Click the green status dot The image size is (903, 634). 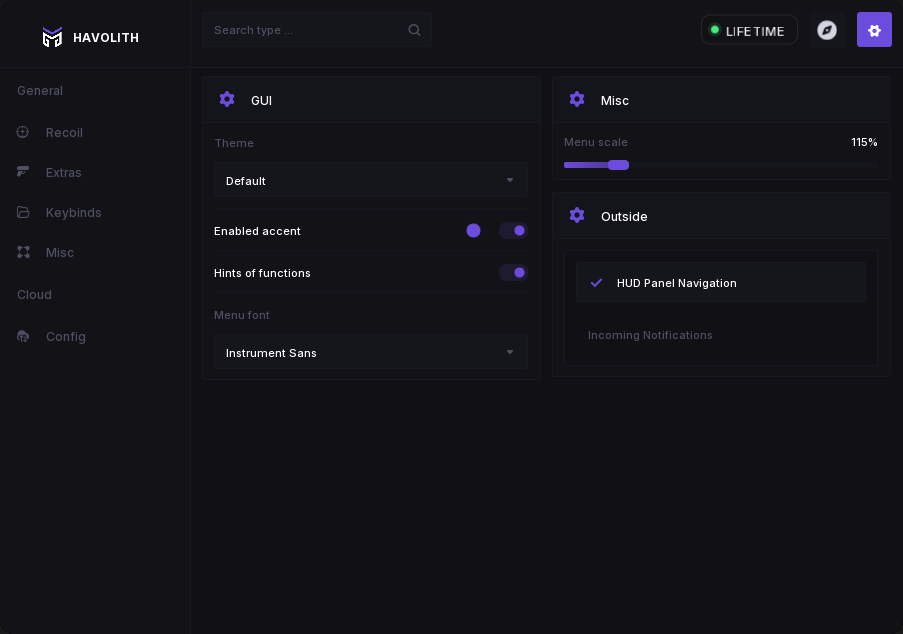(x=715, y=30)
